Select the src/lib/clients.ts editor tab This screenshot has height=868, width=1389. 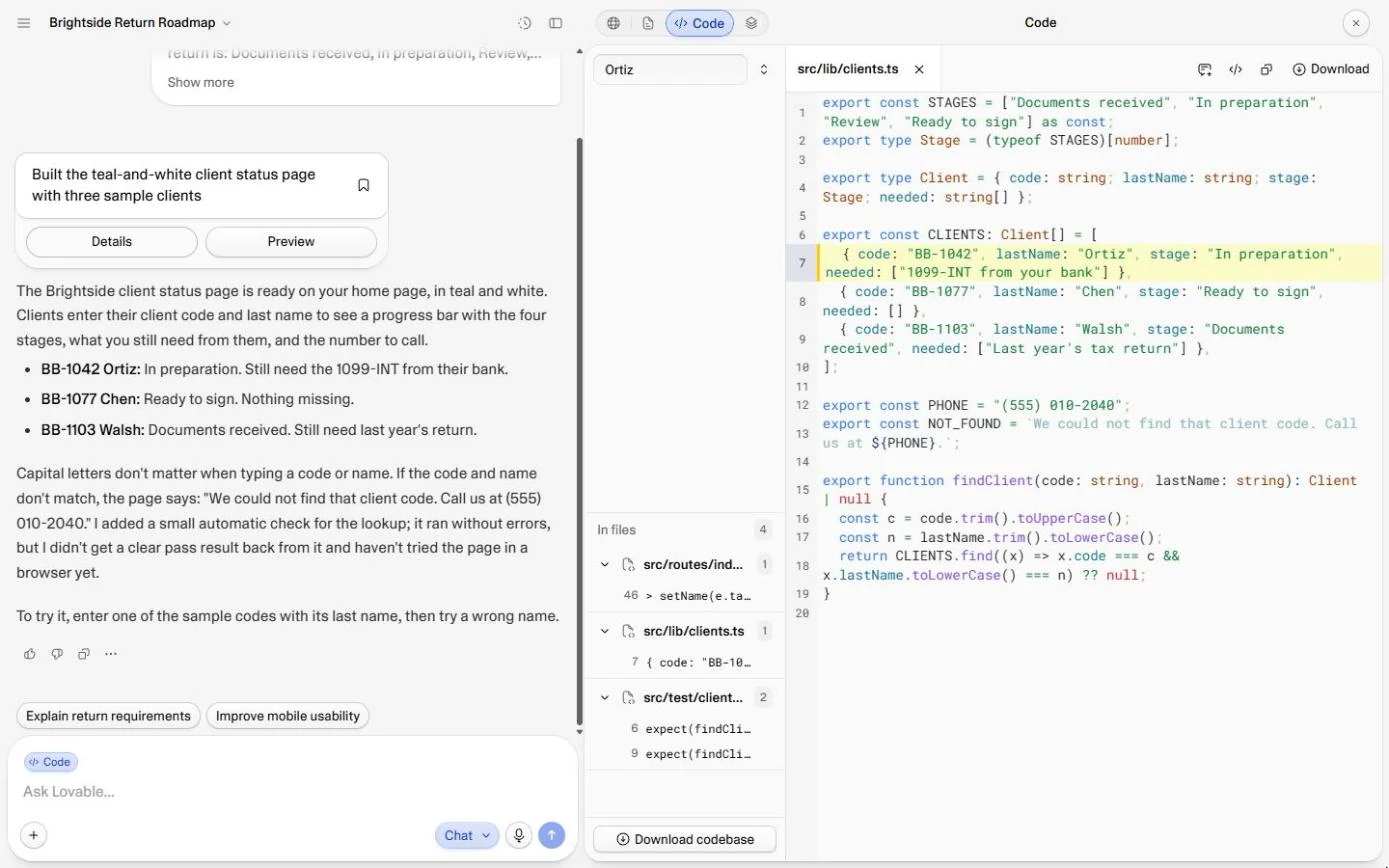(x=847, y=69)
